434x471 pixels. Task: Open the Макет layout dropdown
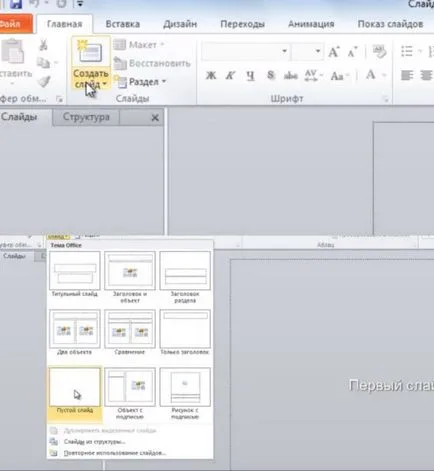(x=139, y=45)
